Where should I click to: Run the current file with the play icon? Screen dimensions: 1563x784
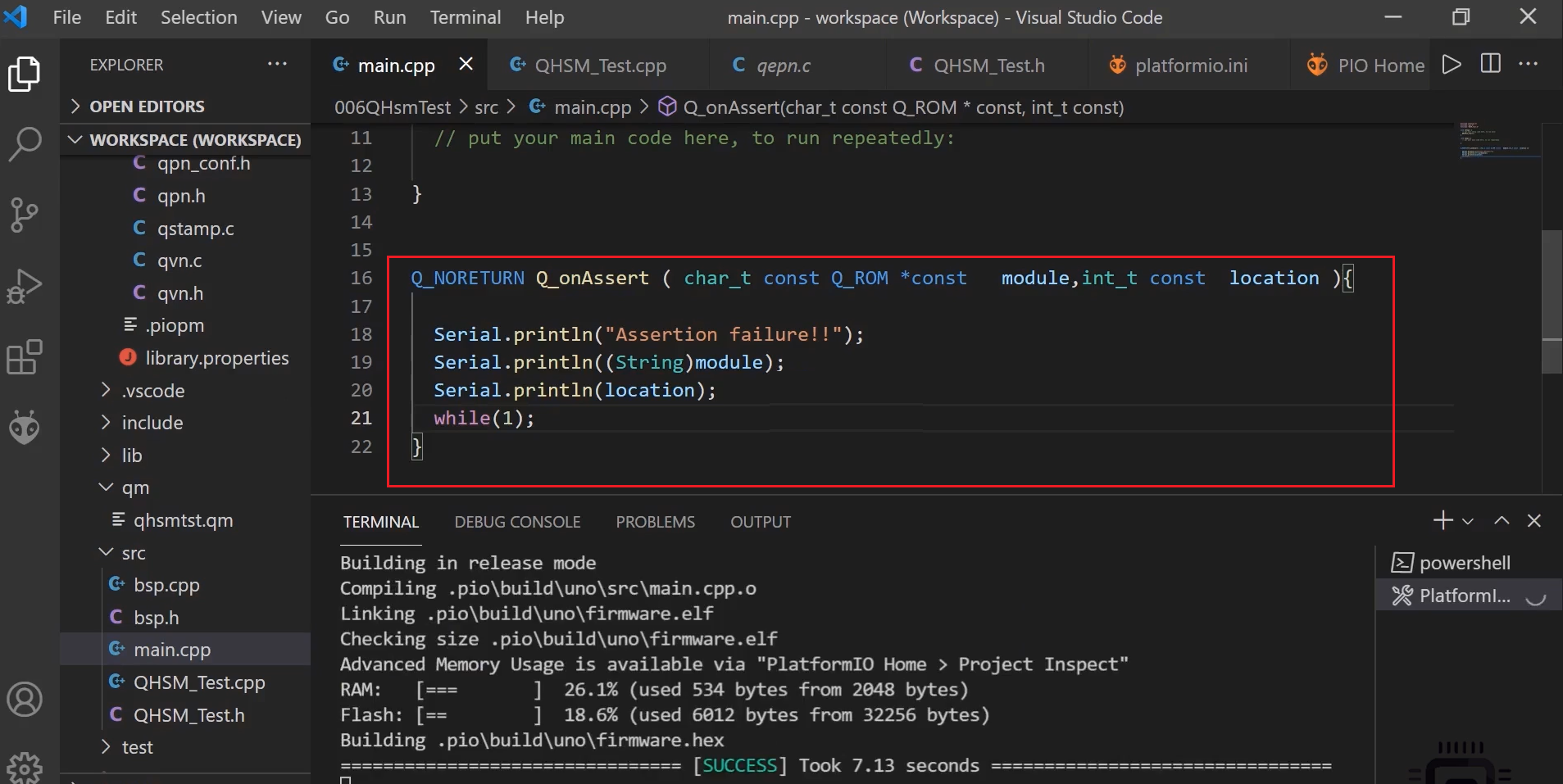tap(1452, 64)
